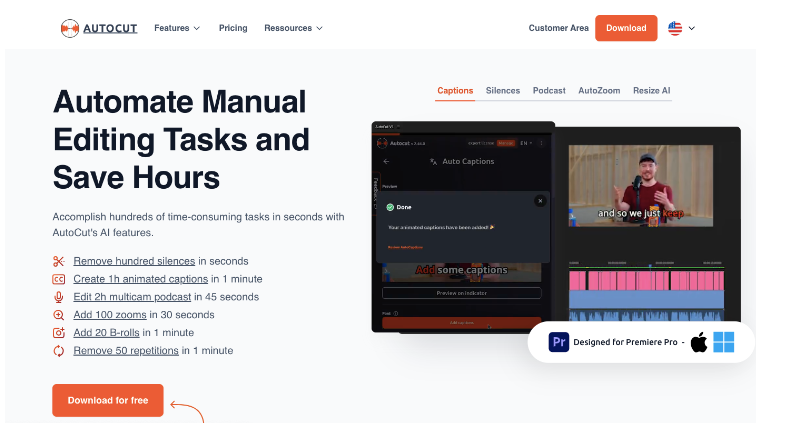The width and height of the screenshot is (800, 435).
Task: Click the Apple logo icon
Action: 698,342
